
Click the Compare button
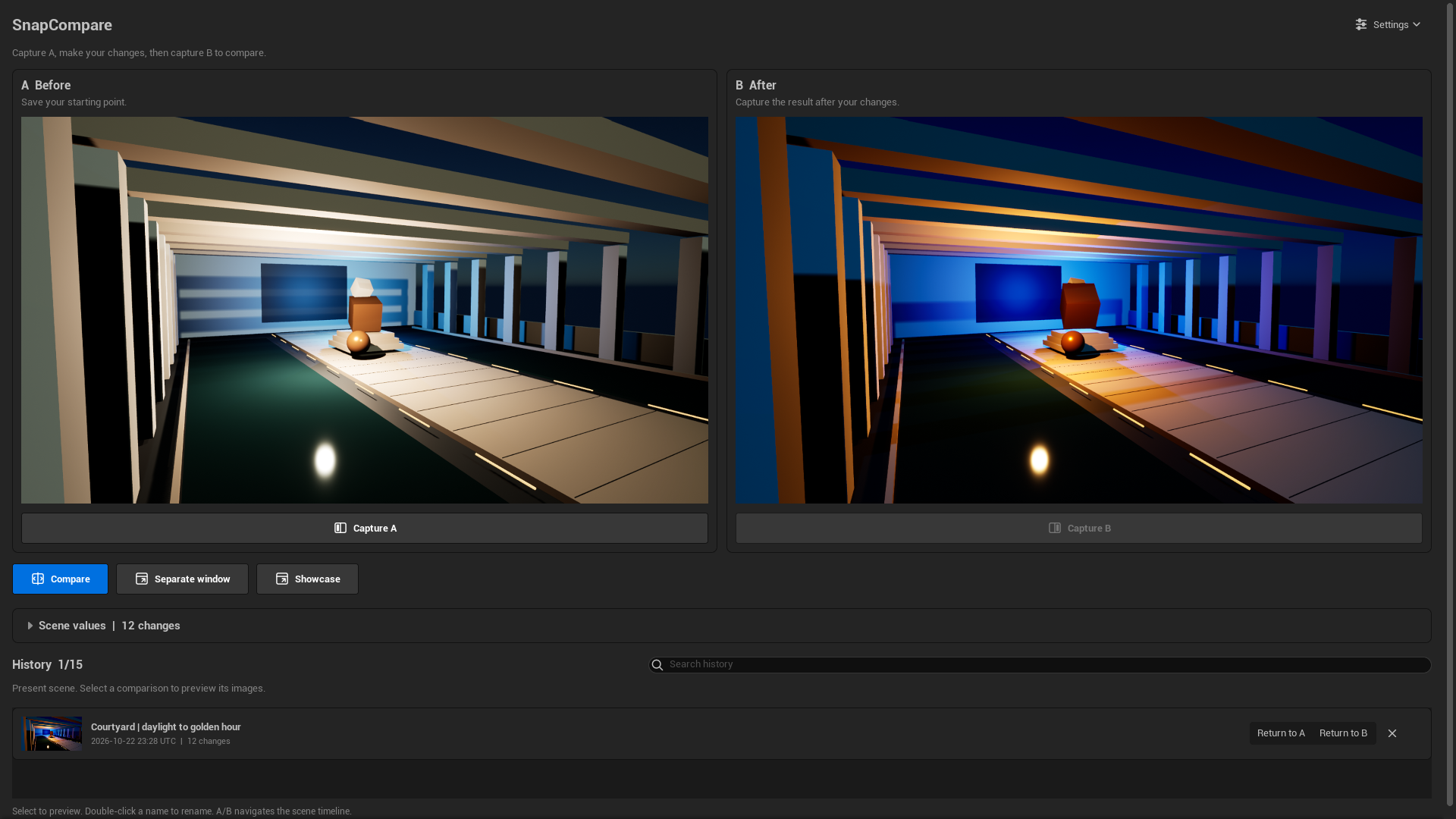point(60,579)
